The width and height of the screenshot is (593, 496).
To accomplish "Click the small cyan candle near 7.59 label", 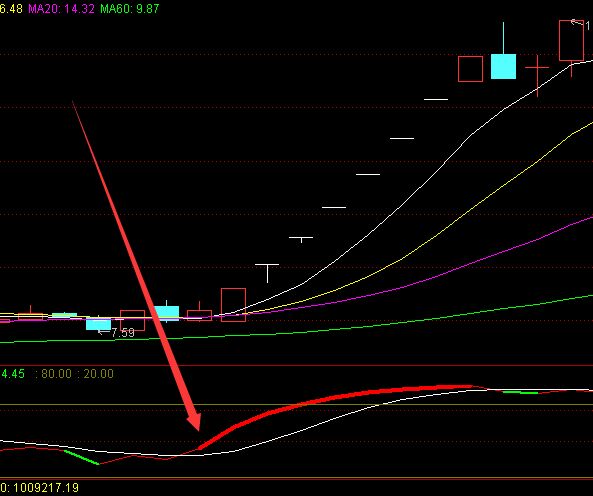I will pyautogui.click(x=98, y=324).
